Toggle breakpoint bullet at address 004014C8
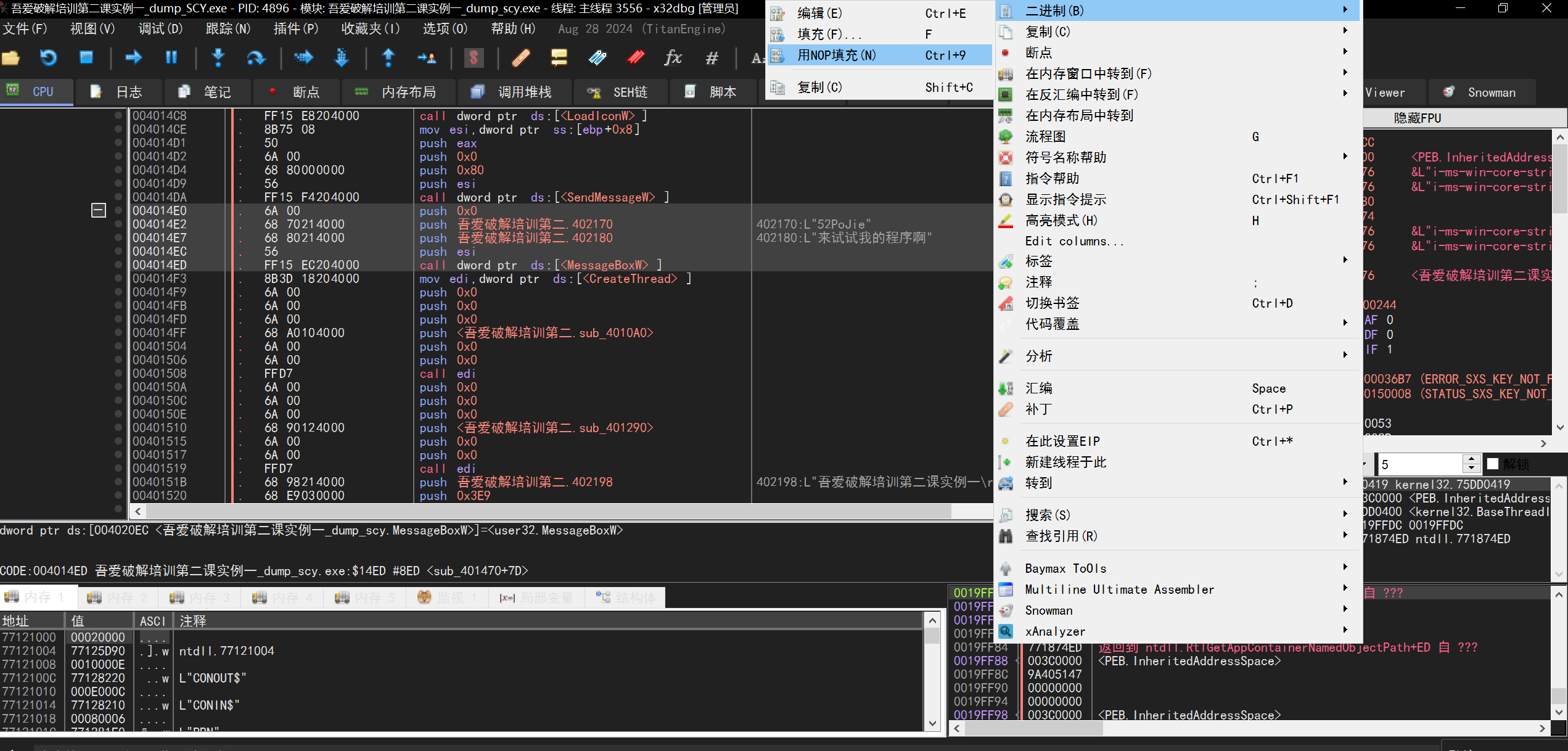This screenshot has height=751, width=1568. 118,115
